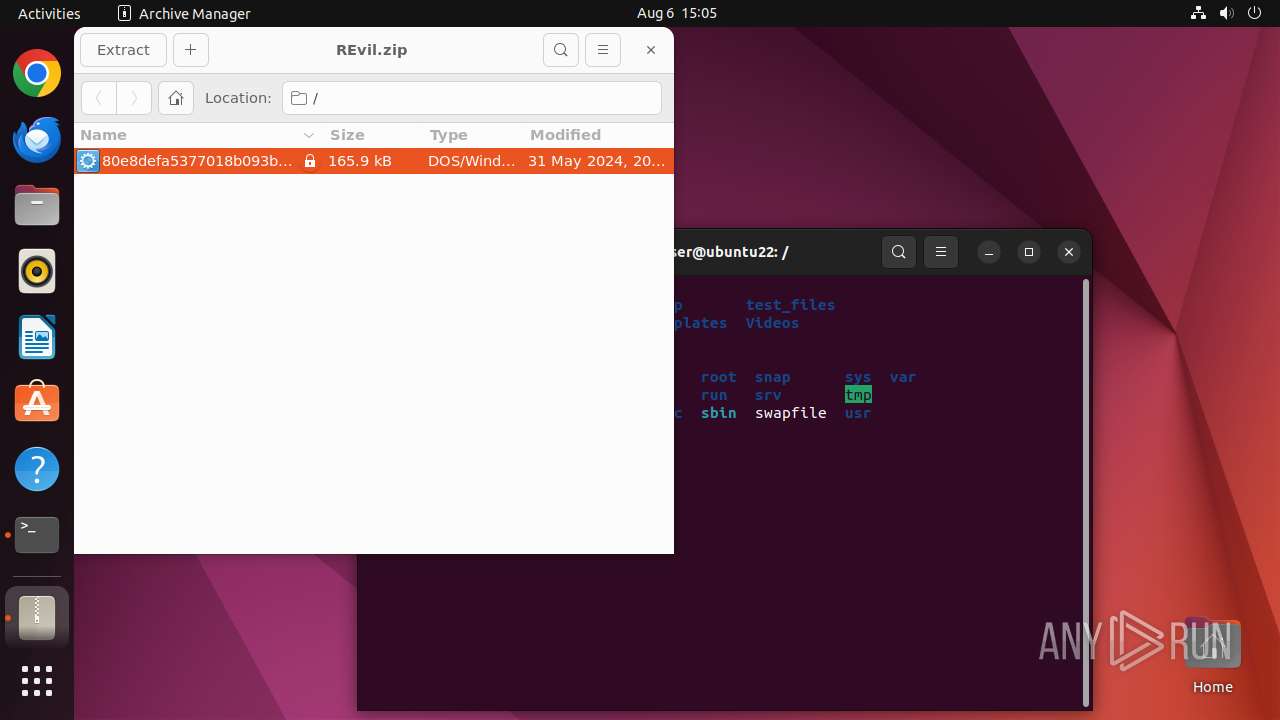
Task: Close the Terminal window
Action: pos(1069,252)
